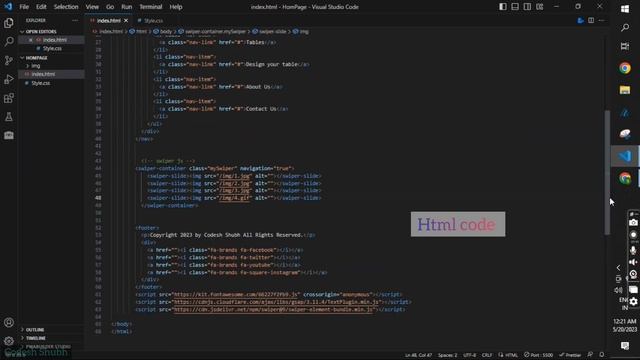Close index.html in Open Editors list
The image size is (640, 360).
tap(31, 40)
